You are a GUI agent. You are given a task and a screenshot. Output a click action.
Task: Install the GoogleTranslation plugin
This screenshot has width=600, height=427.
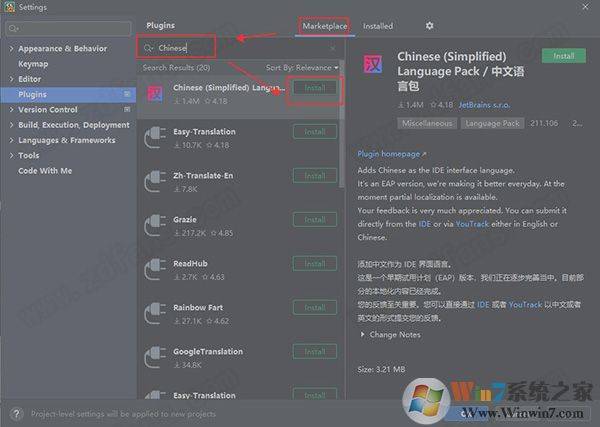(x=315, y=352)
